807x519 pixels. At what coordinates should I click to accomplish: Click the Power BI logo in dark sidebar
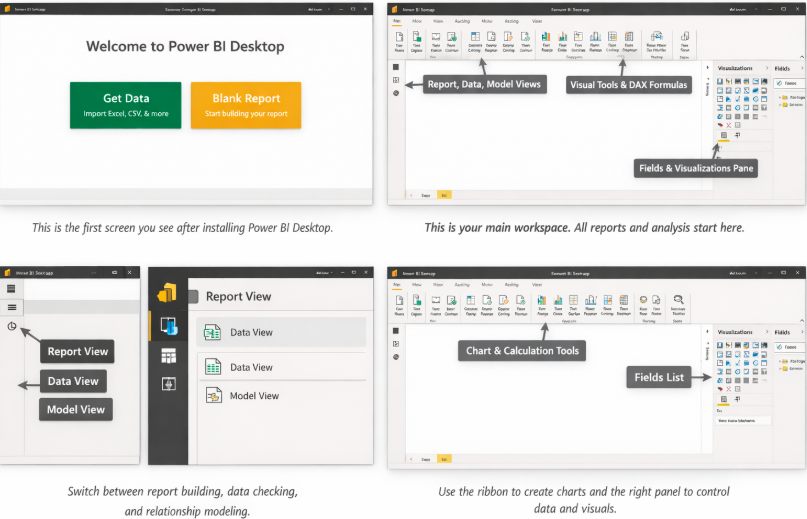167,294
